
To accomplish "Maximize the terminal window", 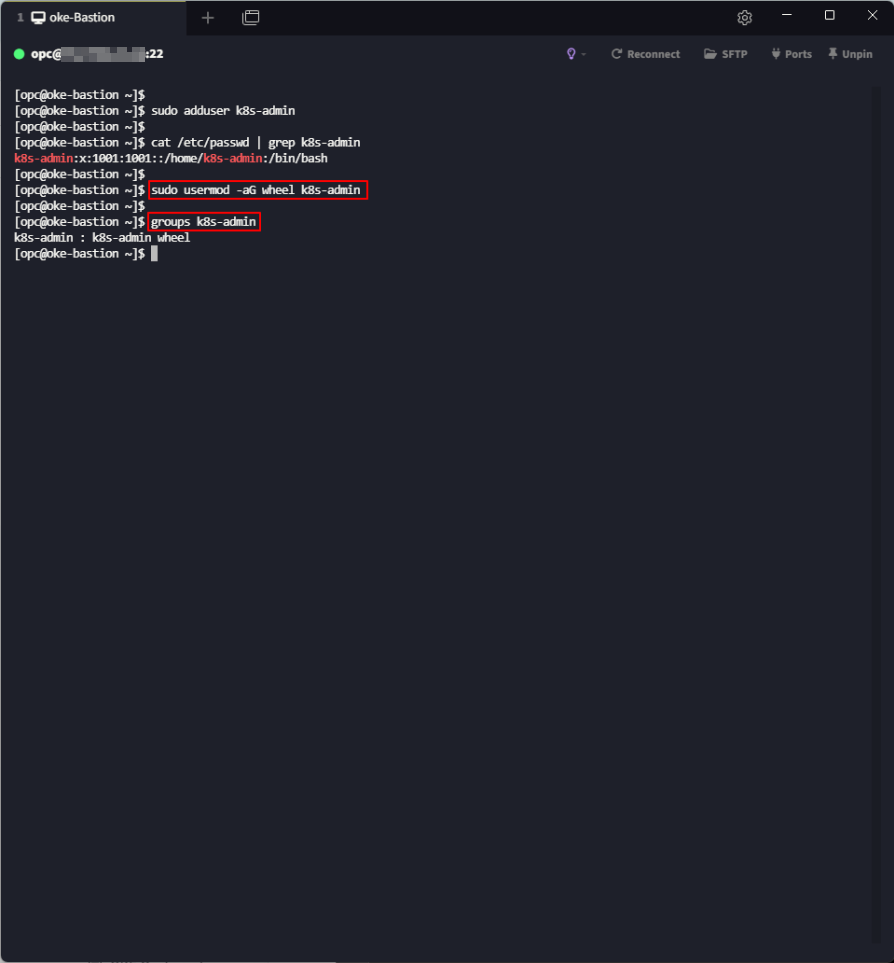I will pyautogui.click(x=829, y=16).
